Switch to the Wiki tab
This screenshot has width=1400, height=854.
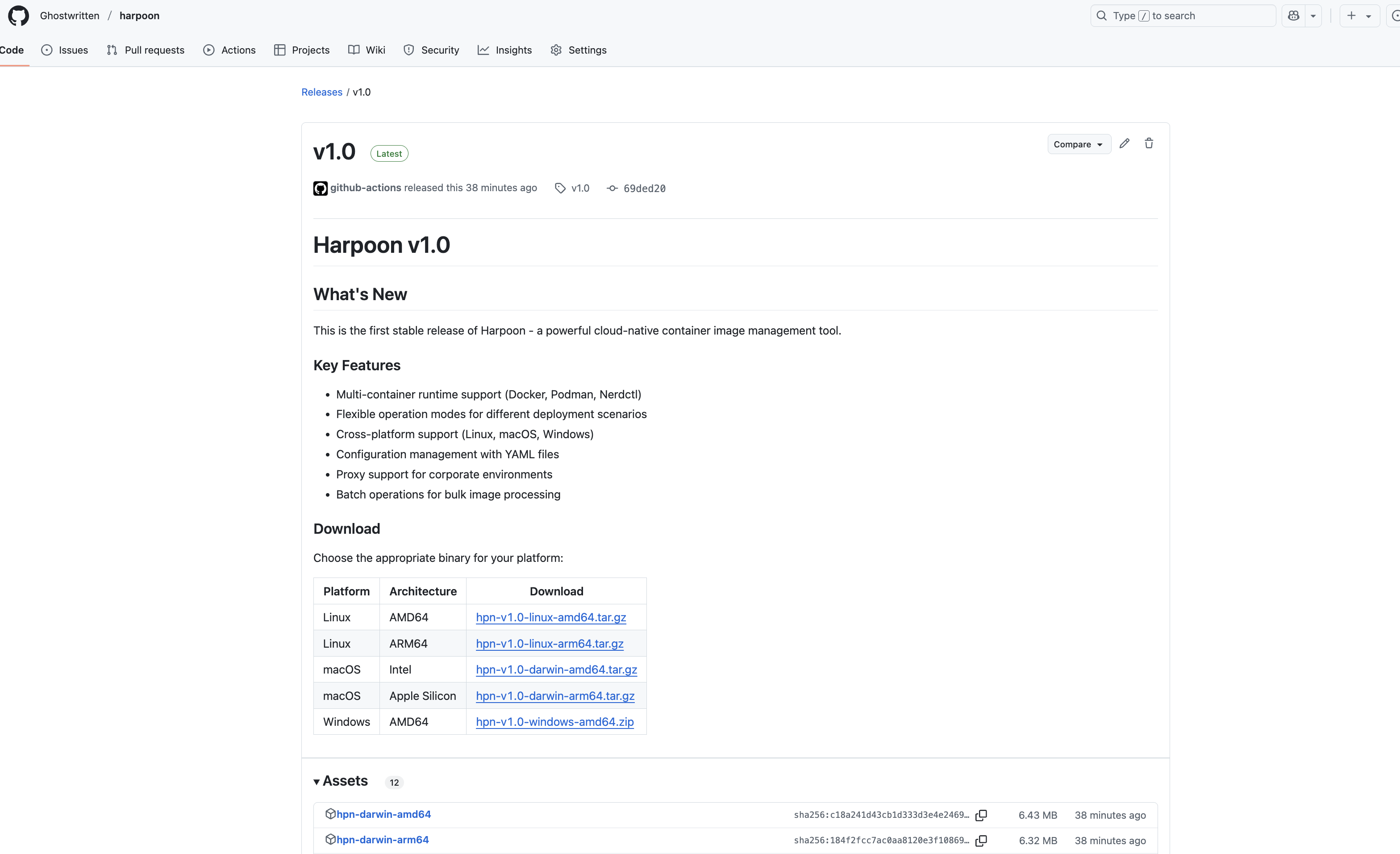point(367,50)
